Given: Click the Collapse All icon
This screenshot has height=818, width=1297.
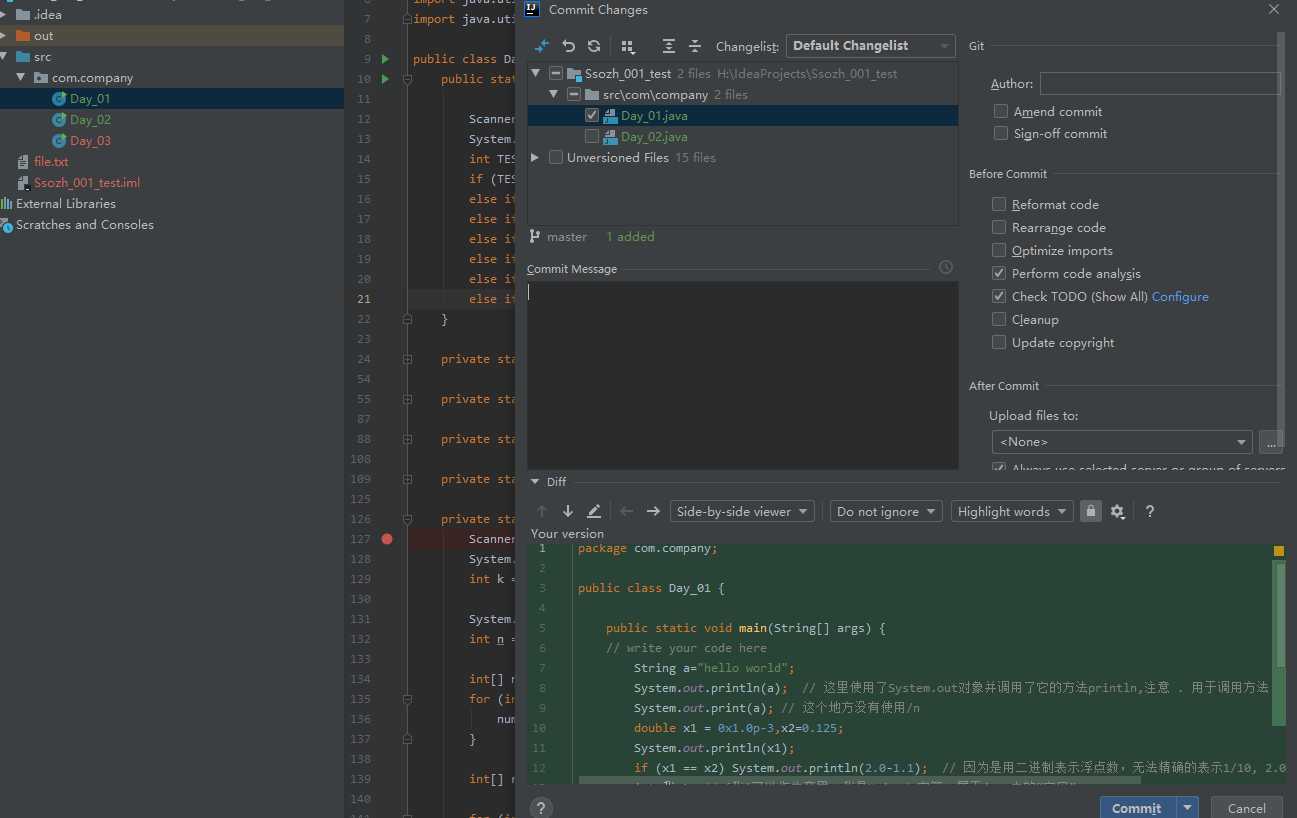Looking at the screenshot, I should (x=695, y=46).
